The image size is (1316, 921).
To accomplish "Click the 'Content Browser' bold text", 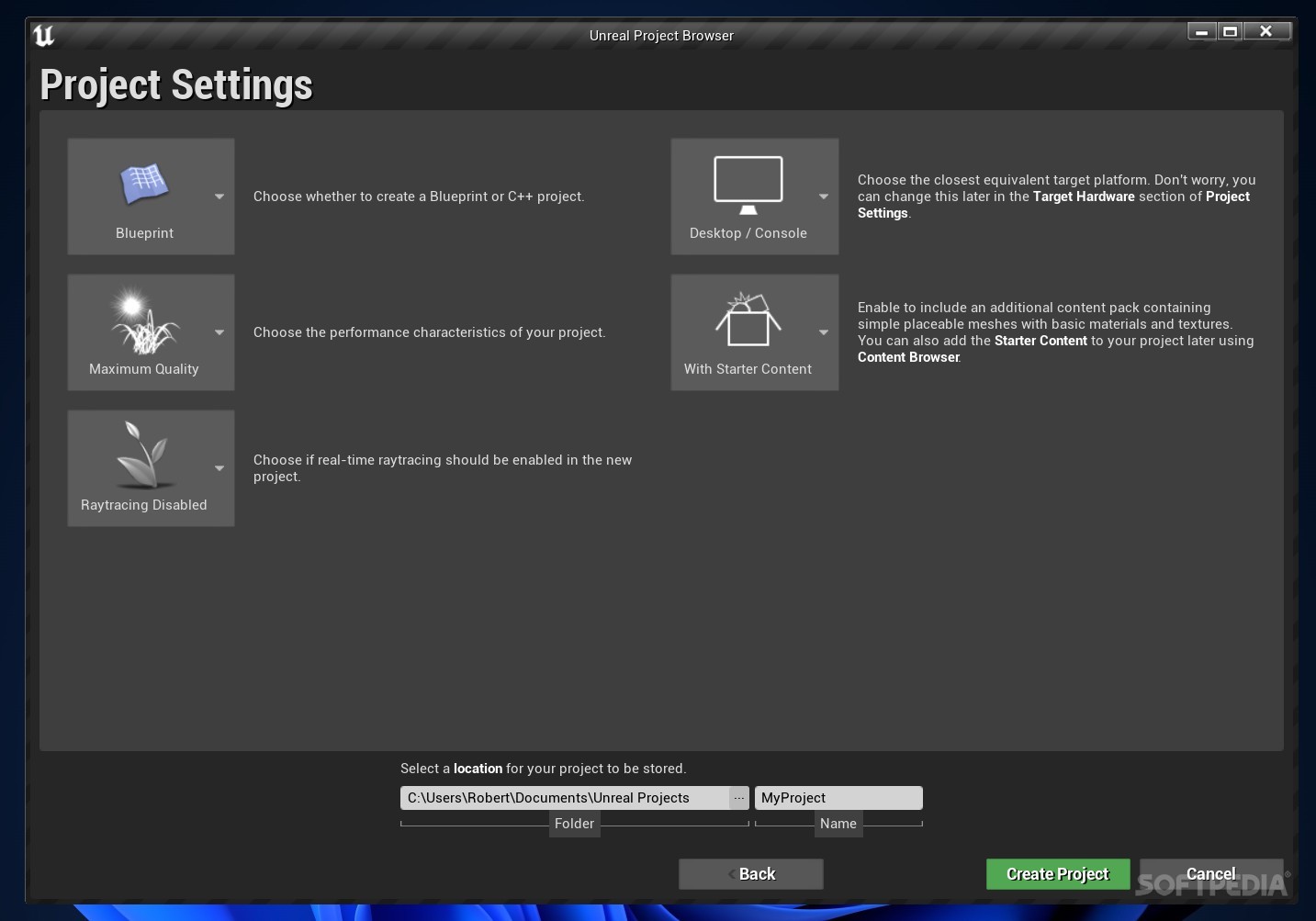I will [x=908, y=357].
